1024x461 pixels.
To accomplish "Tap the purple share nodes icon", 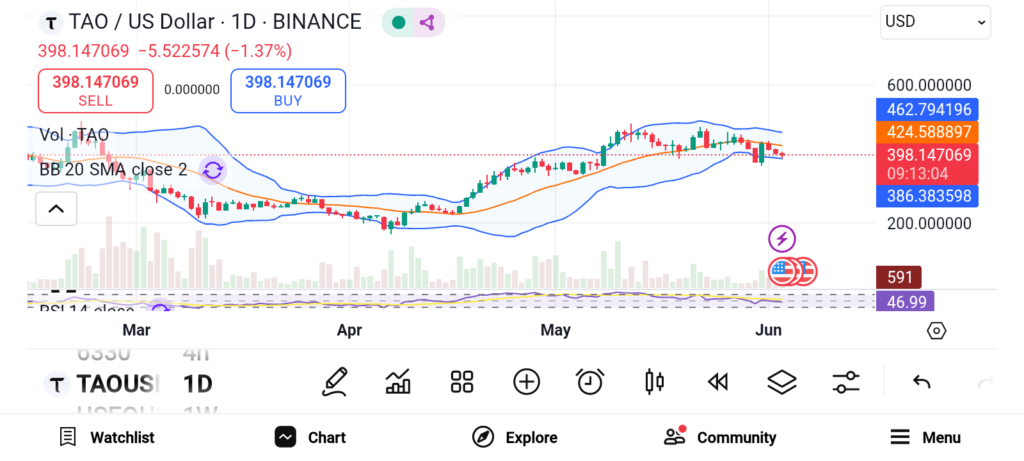I will (427, 23).
